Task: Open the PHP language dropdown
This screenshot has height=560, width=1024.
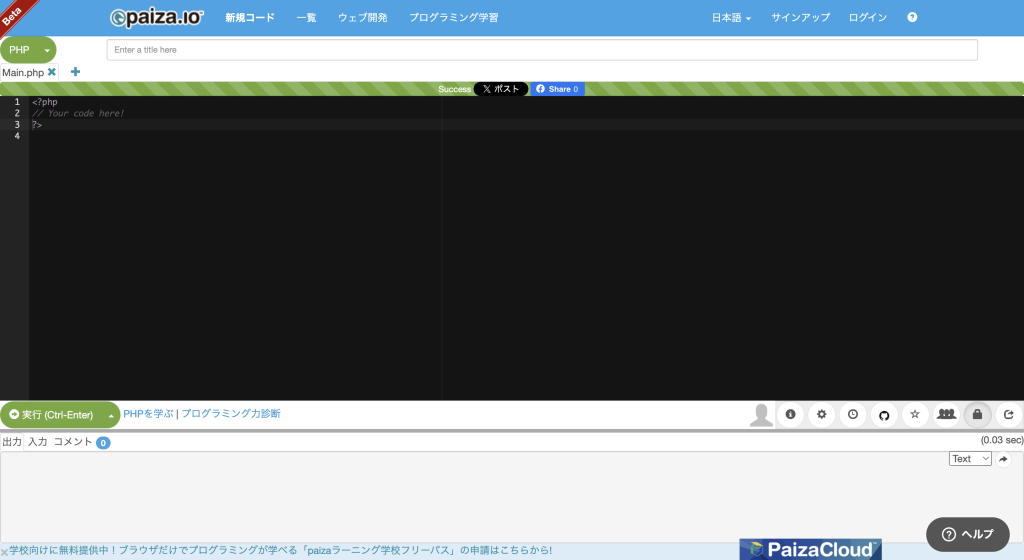Action: click(x=28, y=49)
